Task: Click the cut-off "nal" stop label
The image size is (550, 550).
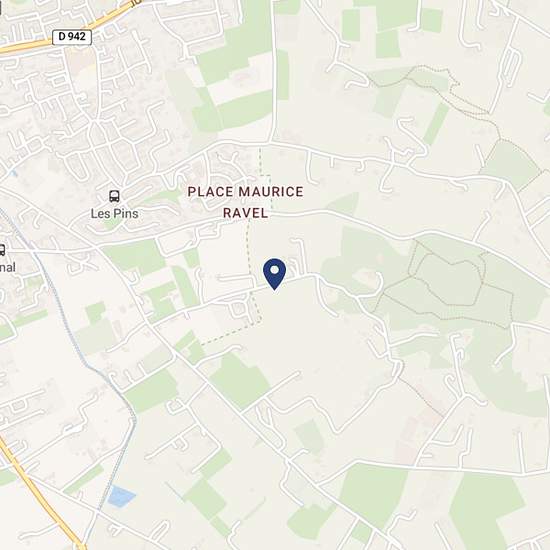Action: click(8, 268)
